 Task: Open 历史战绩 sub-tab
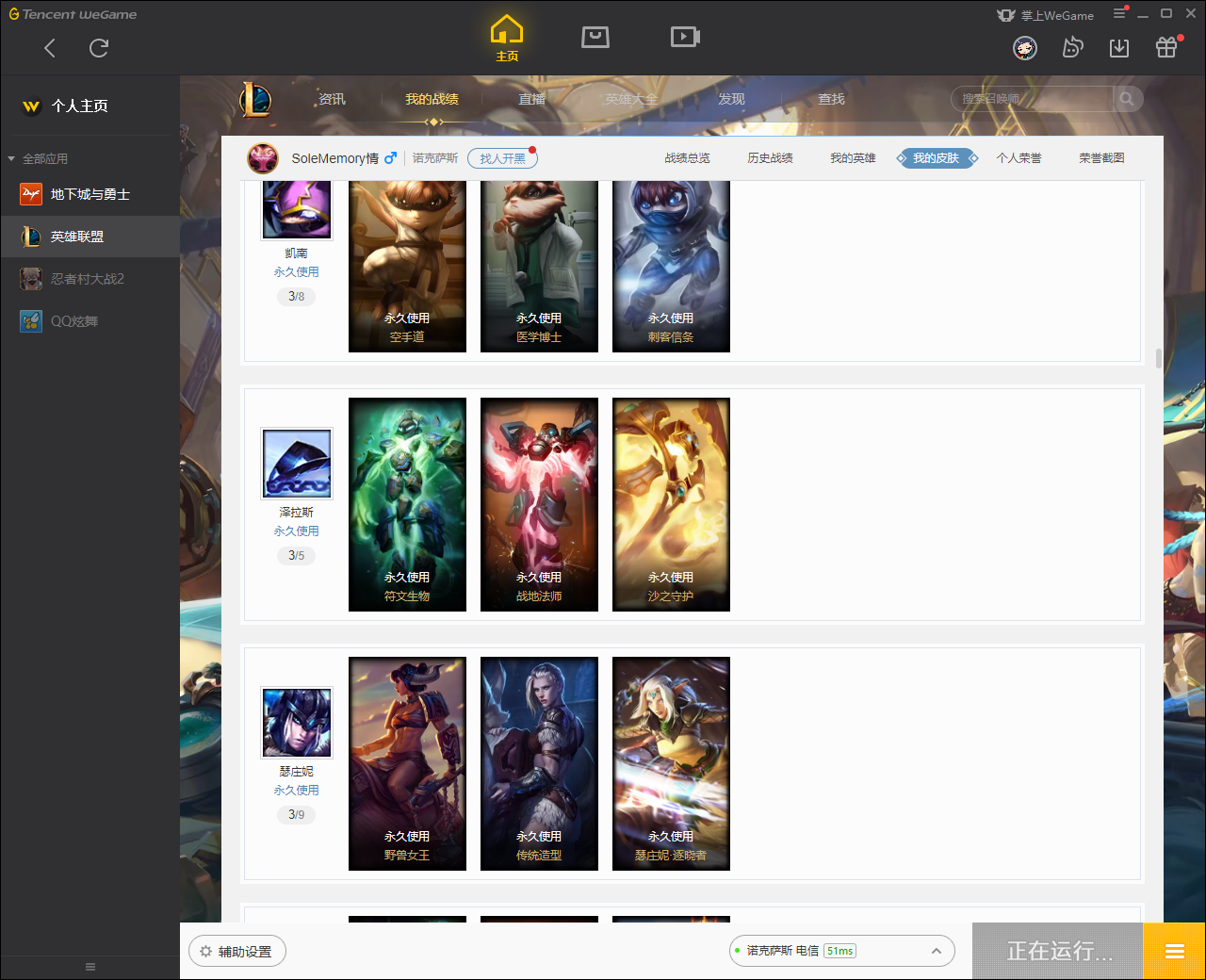point(770,158)
